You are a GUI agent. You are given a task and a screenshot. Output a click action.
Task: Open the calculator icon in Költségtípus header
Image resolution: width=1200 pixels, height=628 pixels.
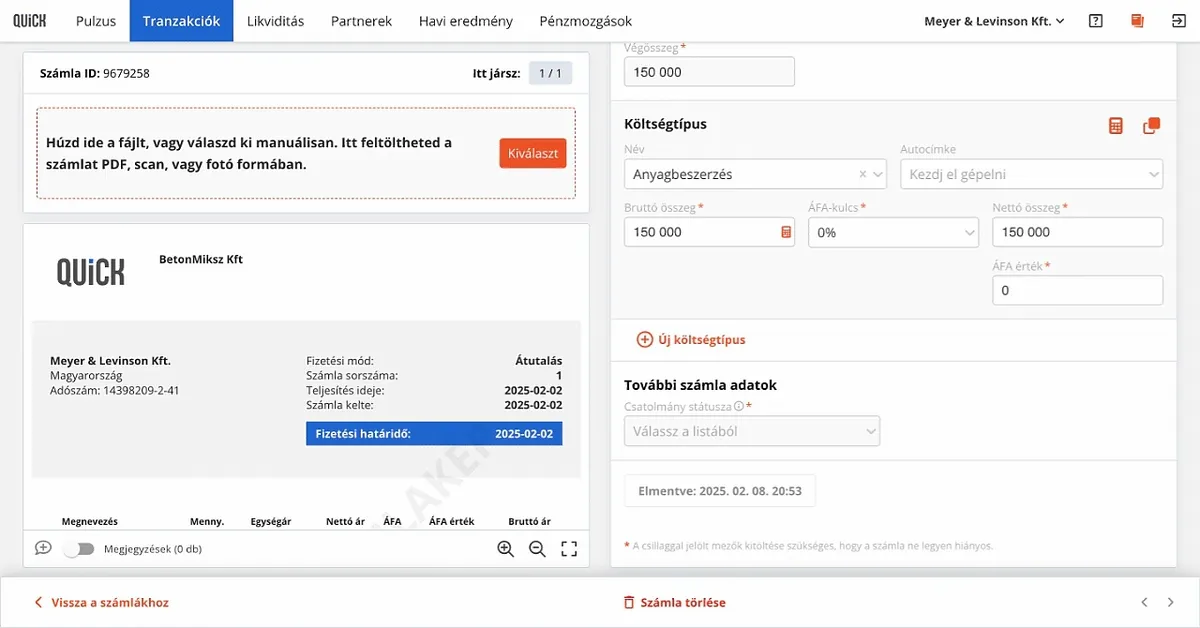coord(1116,125)
